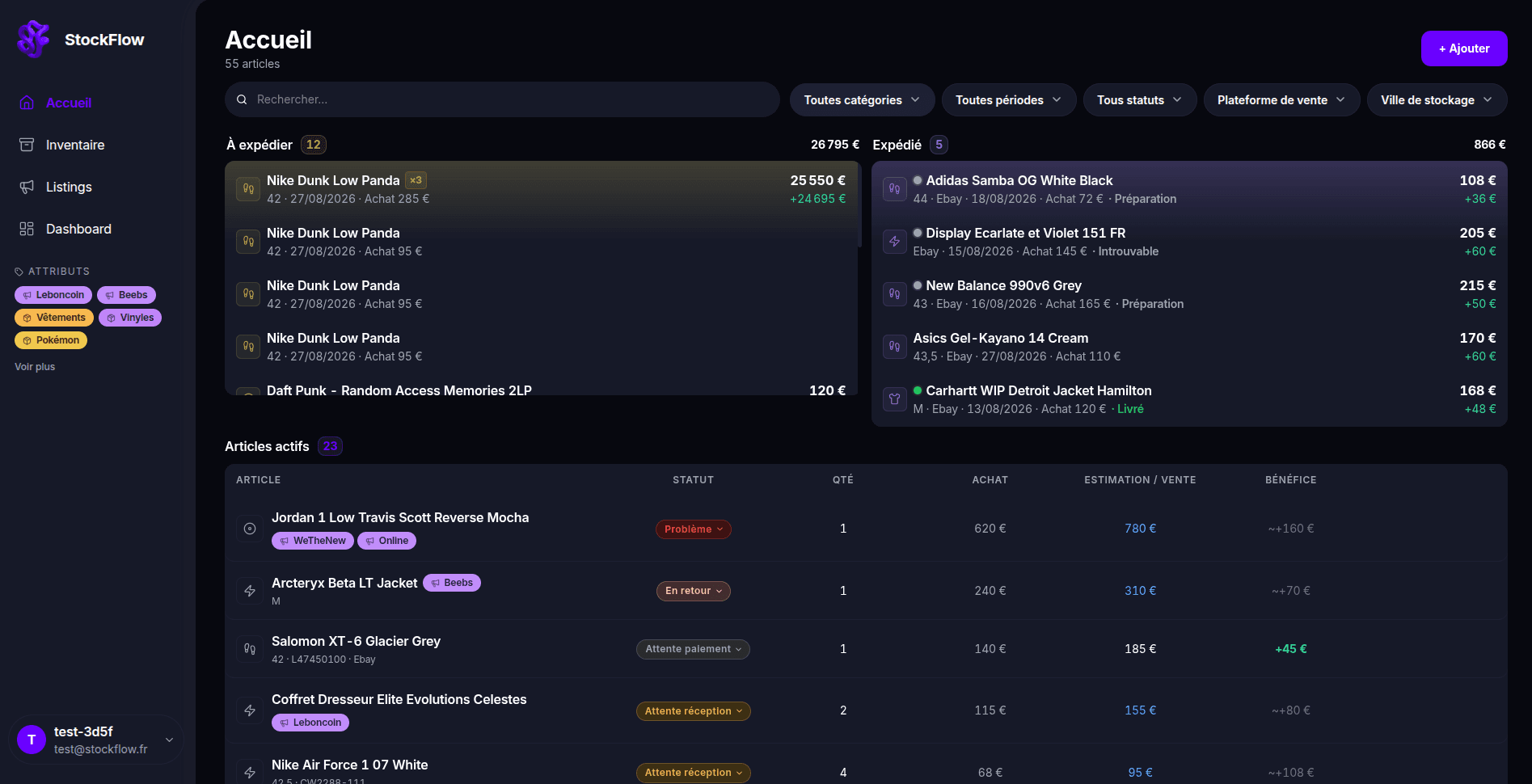1532x784 pixels.
Task: Open the Ville de stockage dropdown
Action: pyautogui.click(x=1437, y=100)
